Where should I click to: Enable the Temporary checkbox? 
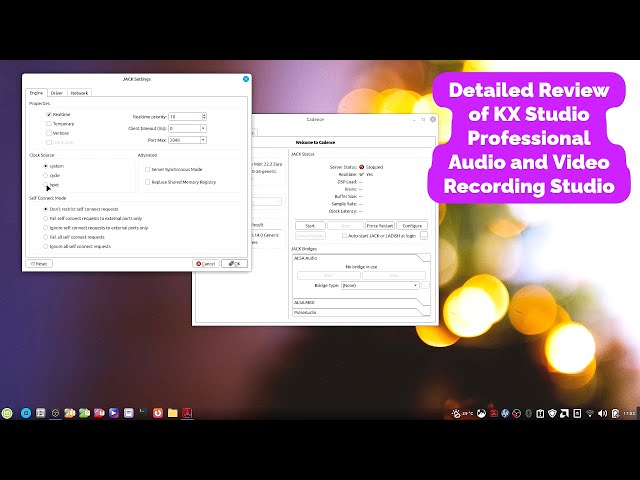point(49,124)
